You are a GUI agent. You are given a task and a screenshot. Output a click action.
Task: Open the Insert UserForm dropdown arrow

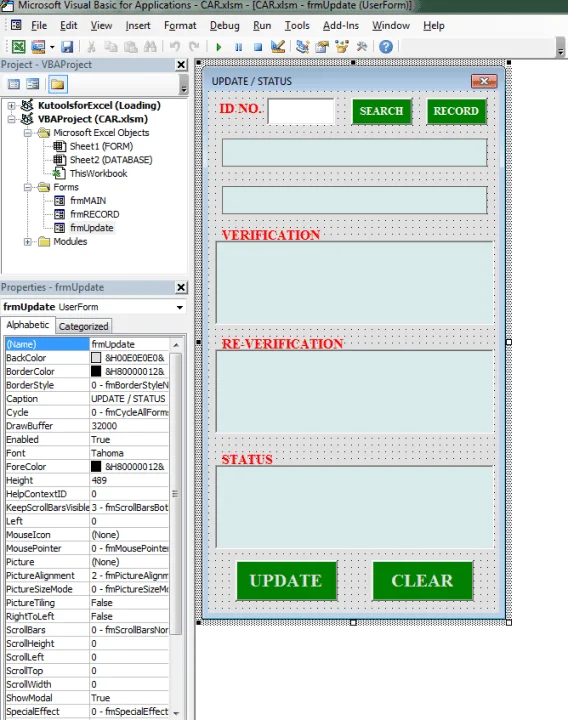coord(52,47)
